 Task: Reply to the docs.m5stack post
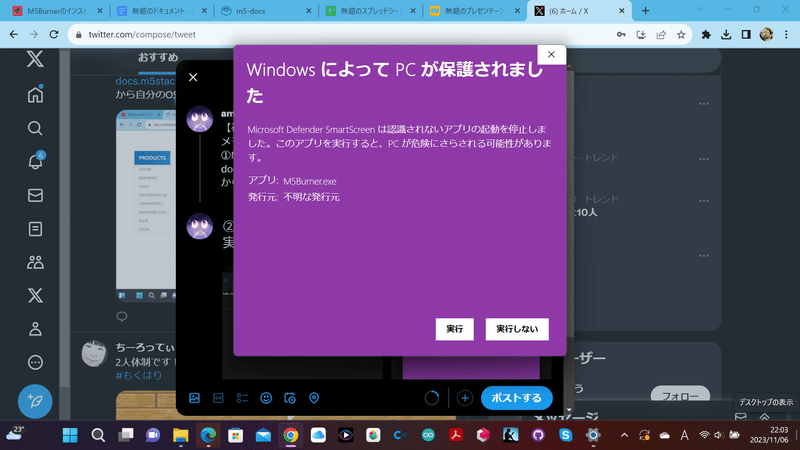pos(121,317)
